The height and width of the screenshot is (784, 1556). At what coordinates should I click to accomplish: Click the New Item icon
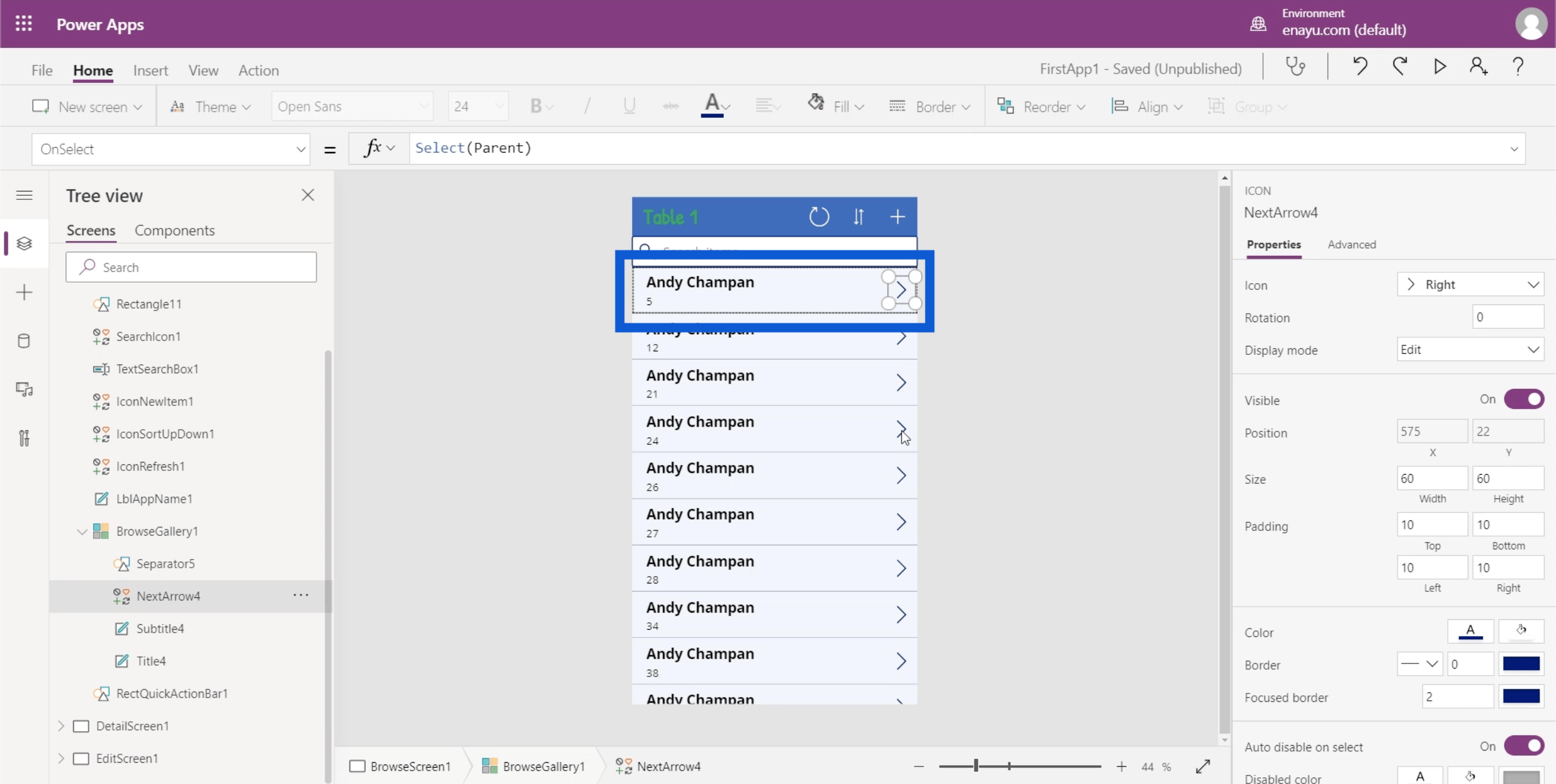[898, 216]
